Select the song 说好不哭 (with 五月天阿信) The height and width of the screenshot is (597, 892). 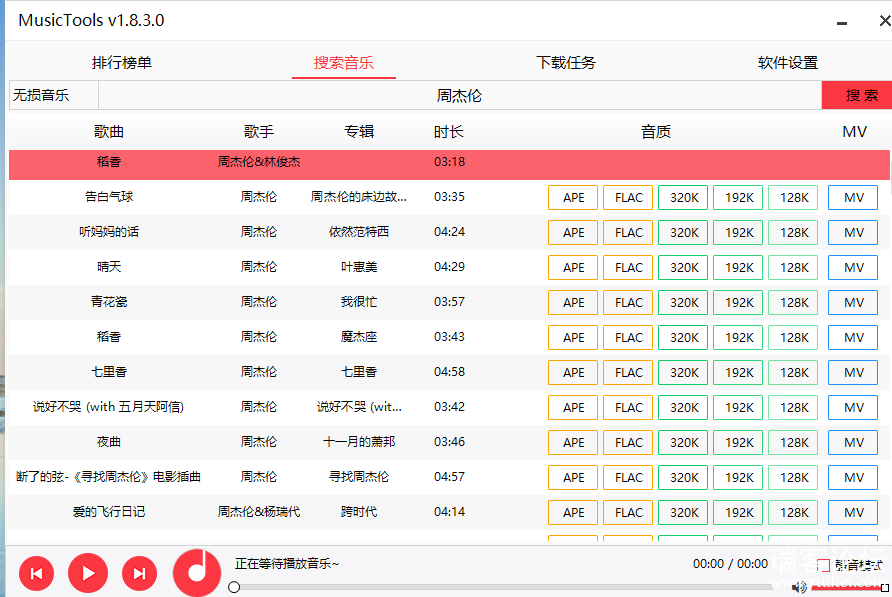coord(108,407)
